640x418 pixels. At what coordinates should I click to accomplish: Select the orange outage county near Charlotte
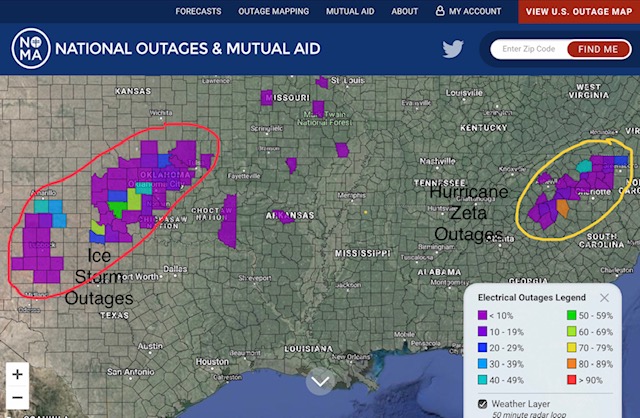(563, 208)
